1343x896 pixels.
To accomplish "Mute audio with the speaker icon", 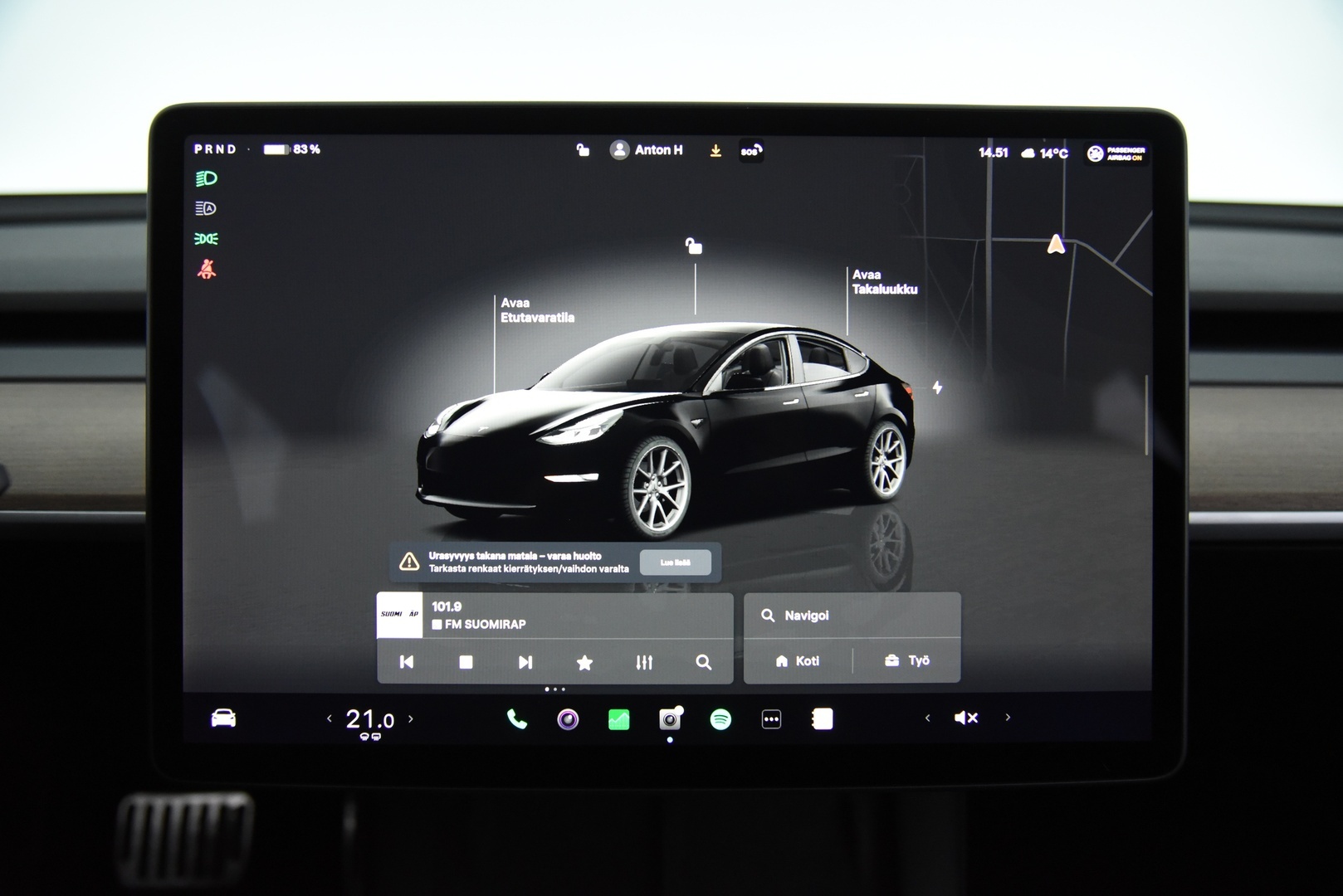I will (964, 718).
